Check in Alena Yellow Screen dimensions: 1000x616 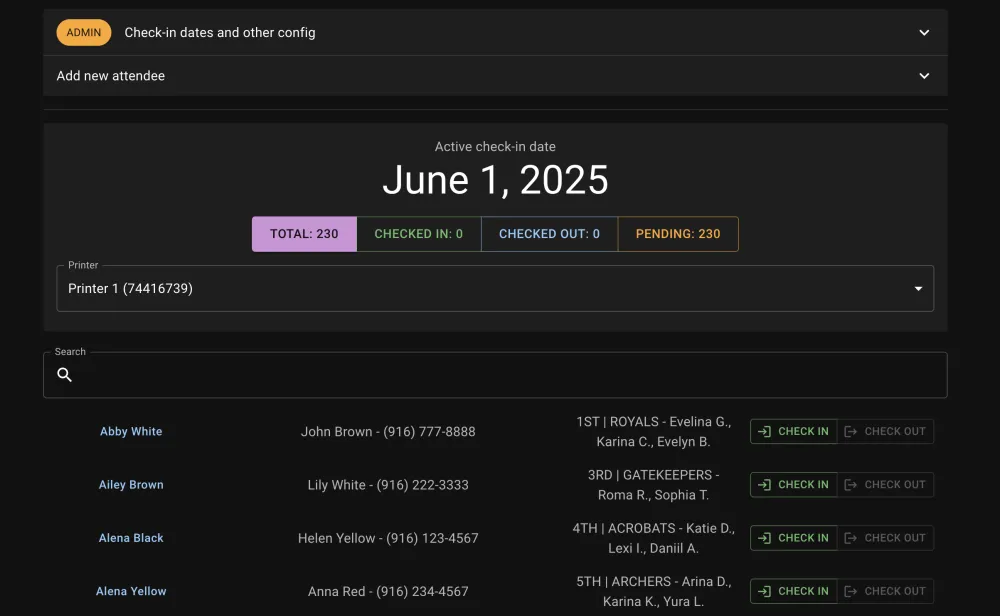click(793, 591)
